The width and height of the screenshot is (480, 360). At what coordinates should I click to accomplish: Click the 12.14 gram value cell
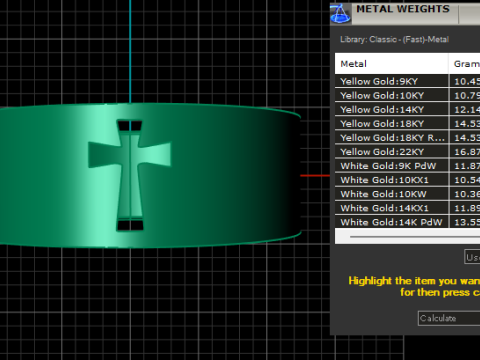point(465,109)
